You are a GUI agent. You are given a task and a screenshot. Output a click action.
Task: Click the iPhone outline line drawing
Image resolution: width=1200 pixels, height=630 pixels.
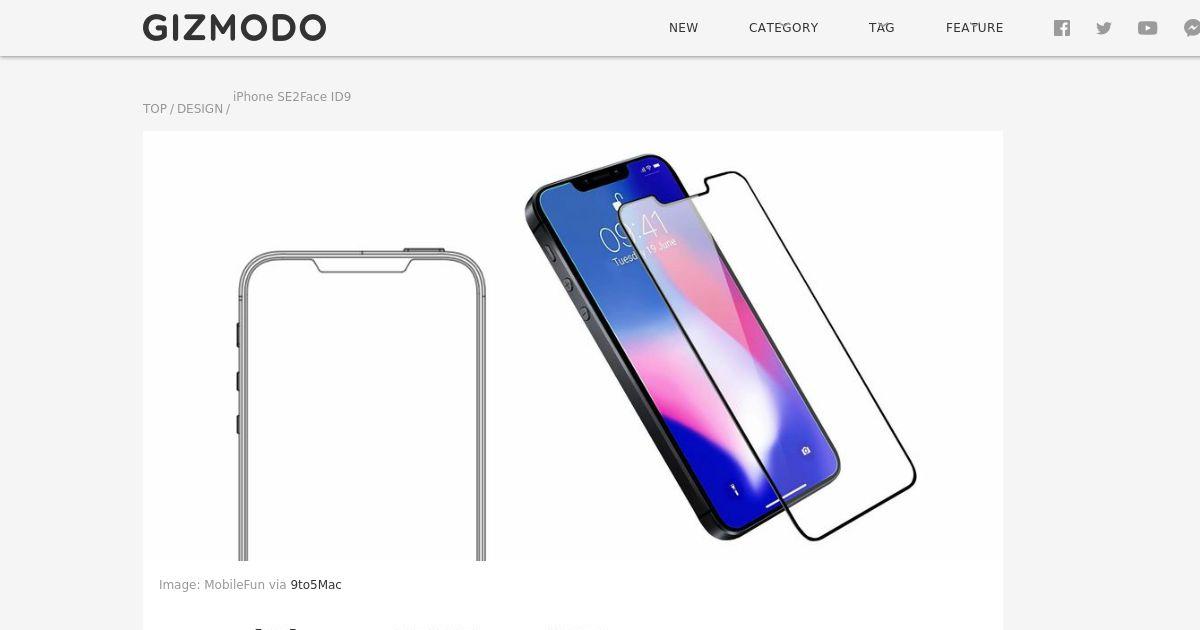point(361,404)
